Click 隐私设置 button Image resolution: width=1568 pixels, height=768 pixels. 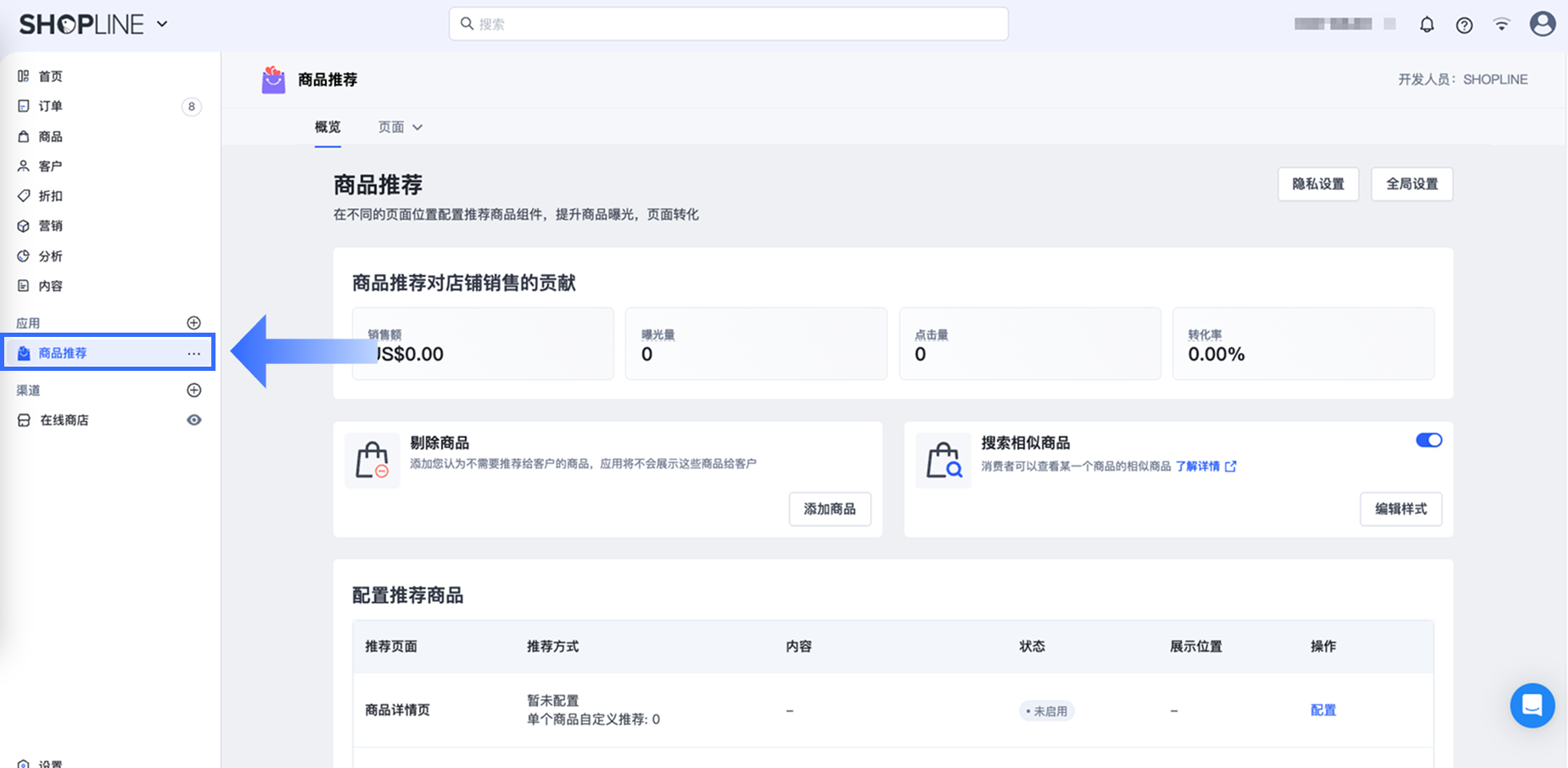(x=1319, y=184)
